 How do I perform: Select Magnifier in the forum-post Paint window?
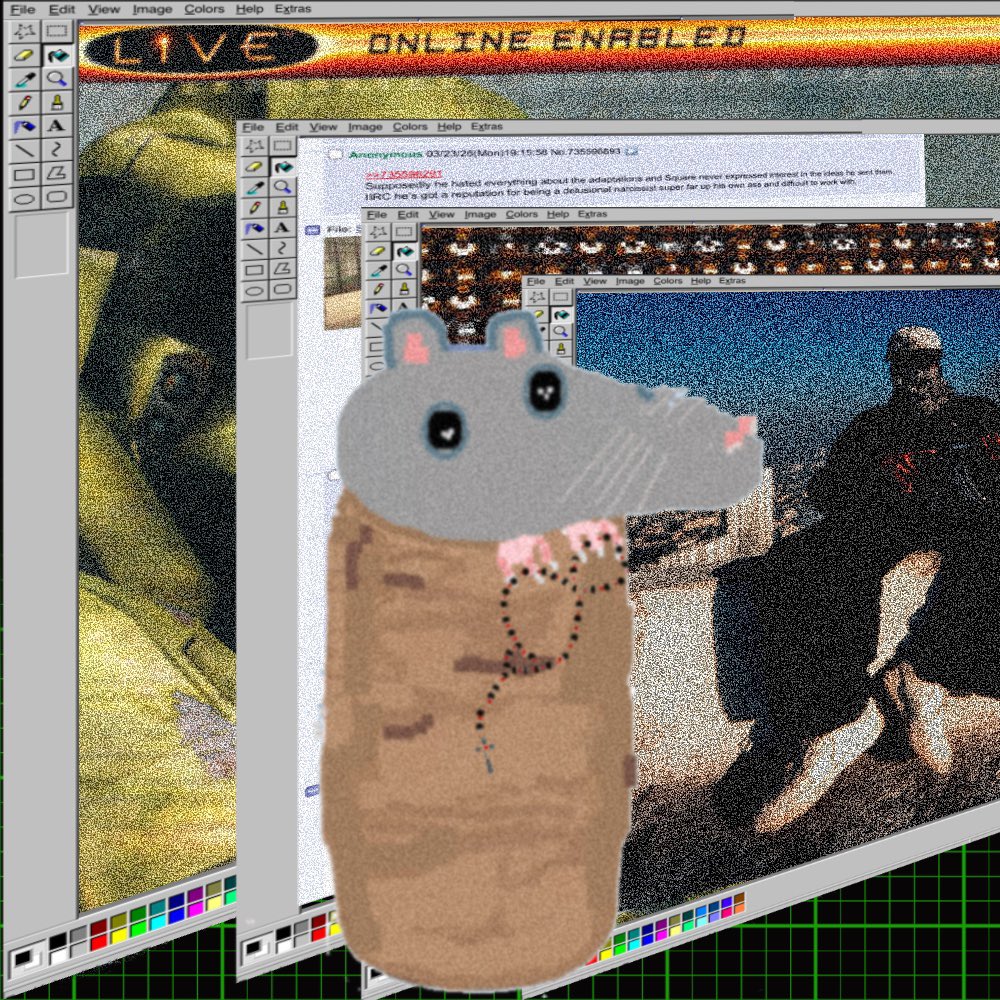[282, 187]
